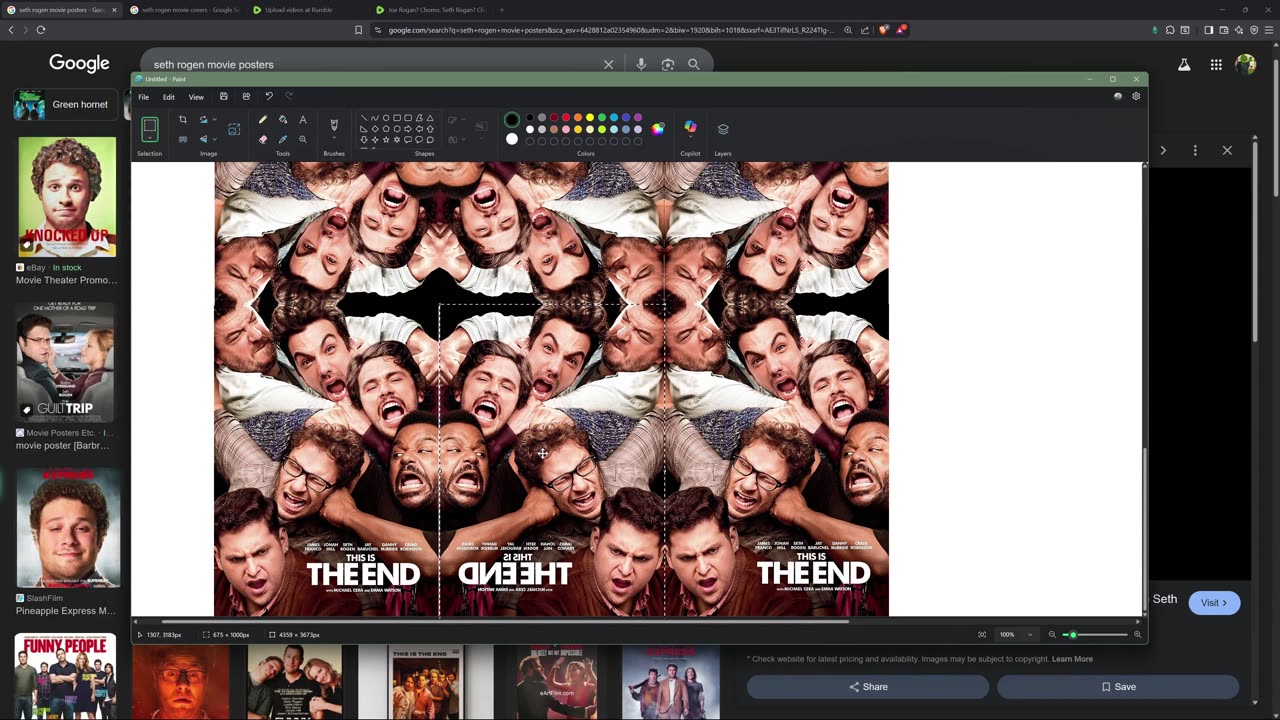Switch to the Upload videos at Rumble tab
Viewport: 1280px width, 720px height.
[305, 10]
